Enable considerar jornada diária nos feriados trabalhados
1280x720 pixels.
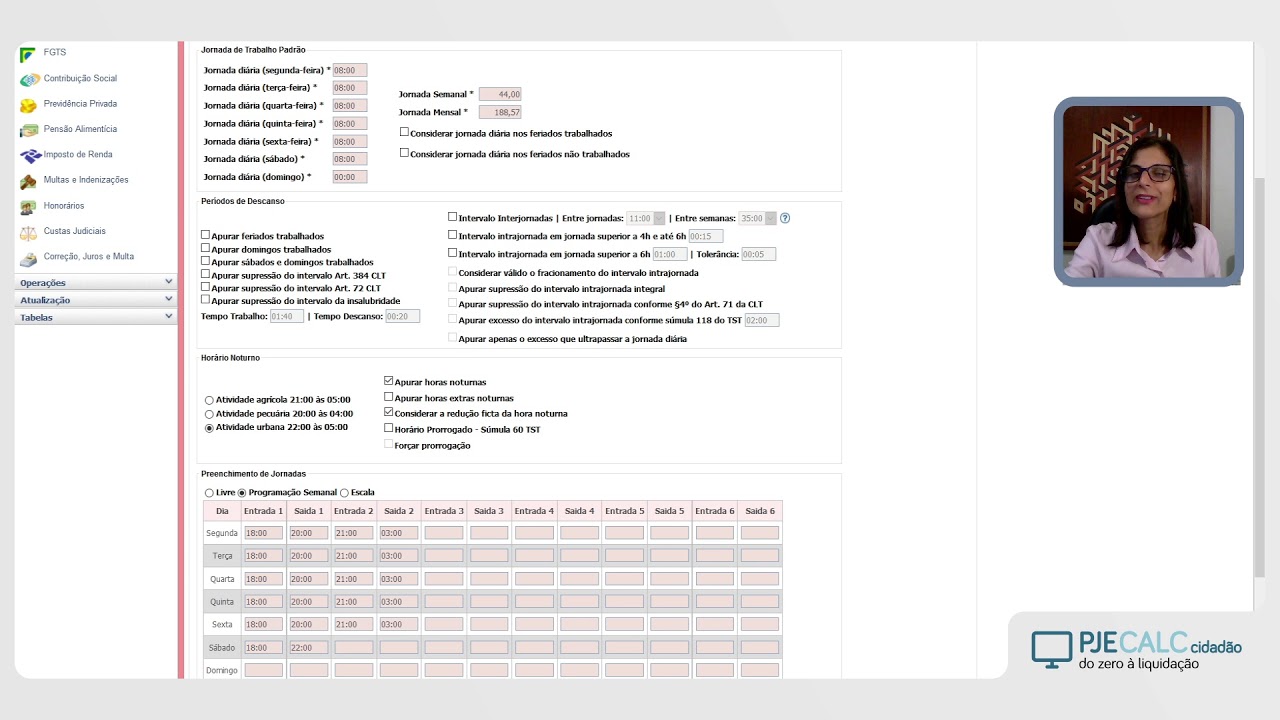404,132
